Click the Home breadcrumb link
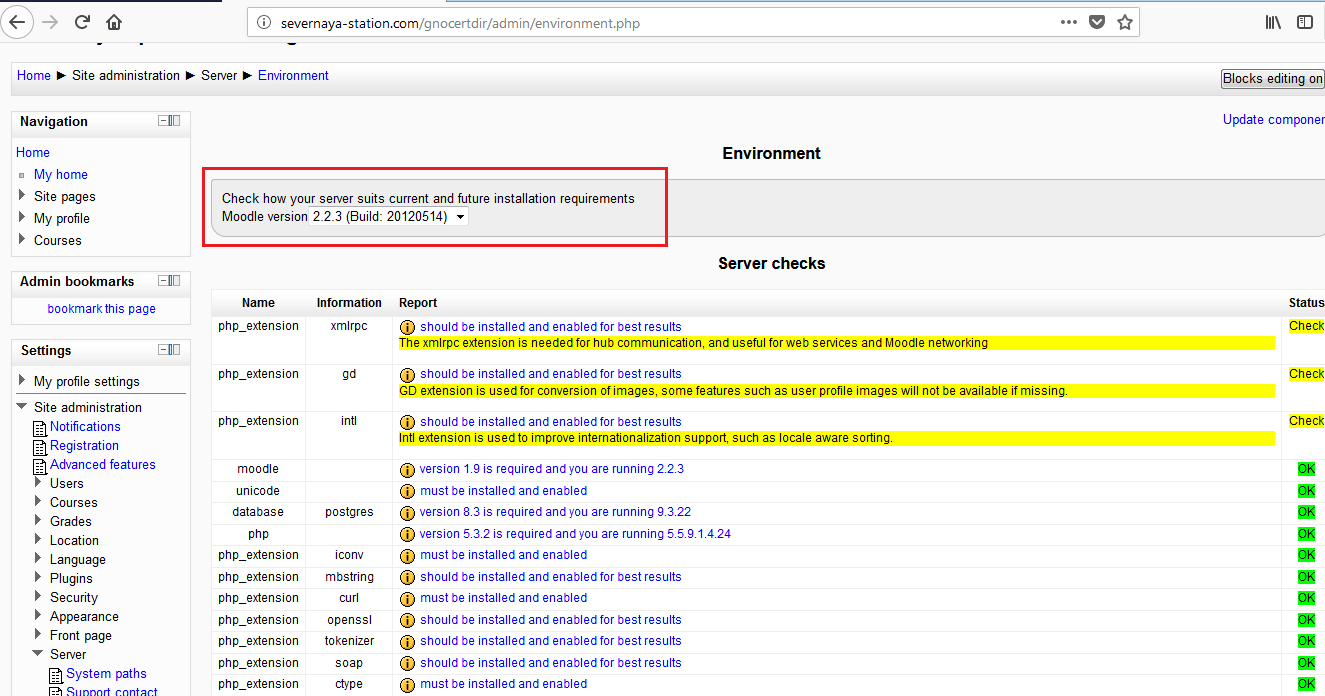 tap(33, 76)
